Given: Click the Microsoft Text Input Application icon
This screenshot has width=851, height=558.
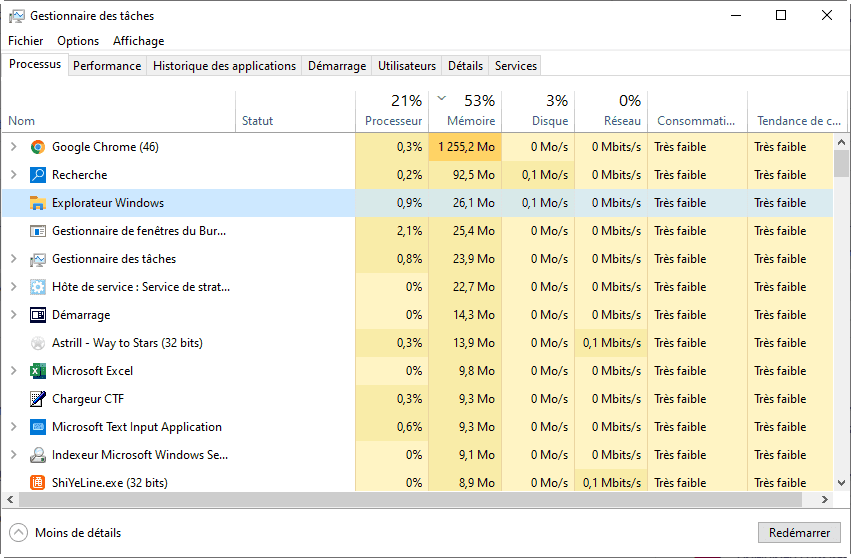Looking at the screenshot, I should click(x=38, y=427).
